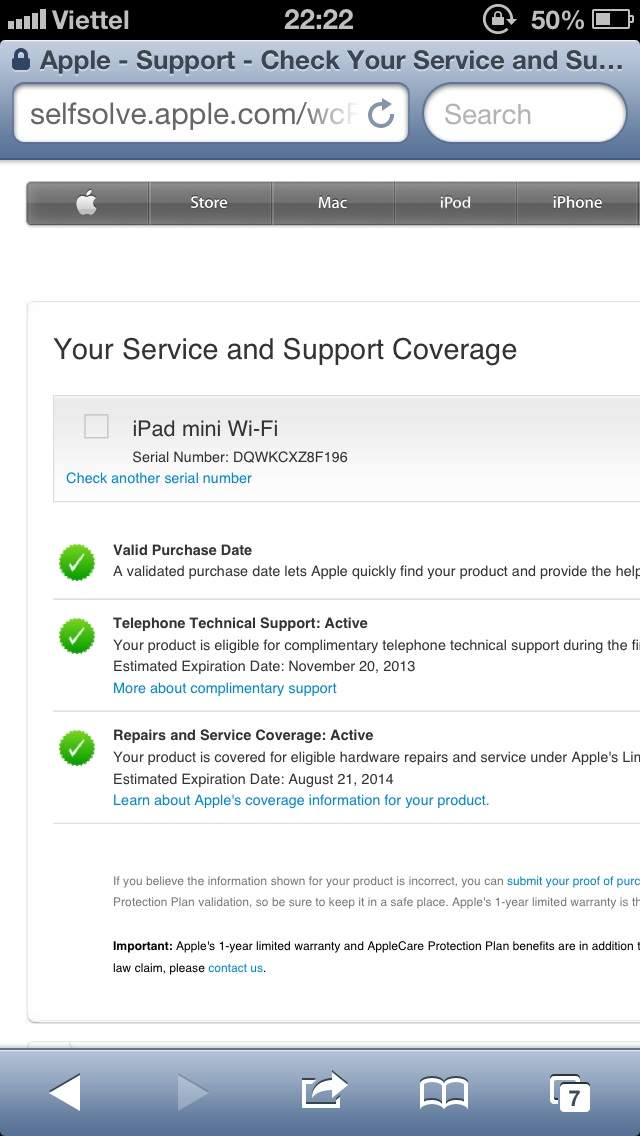Click the green check beside Repairs and Service Coverage
Screen dimensions: 640x1136
77,748
